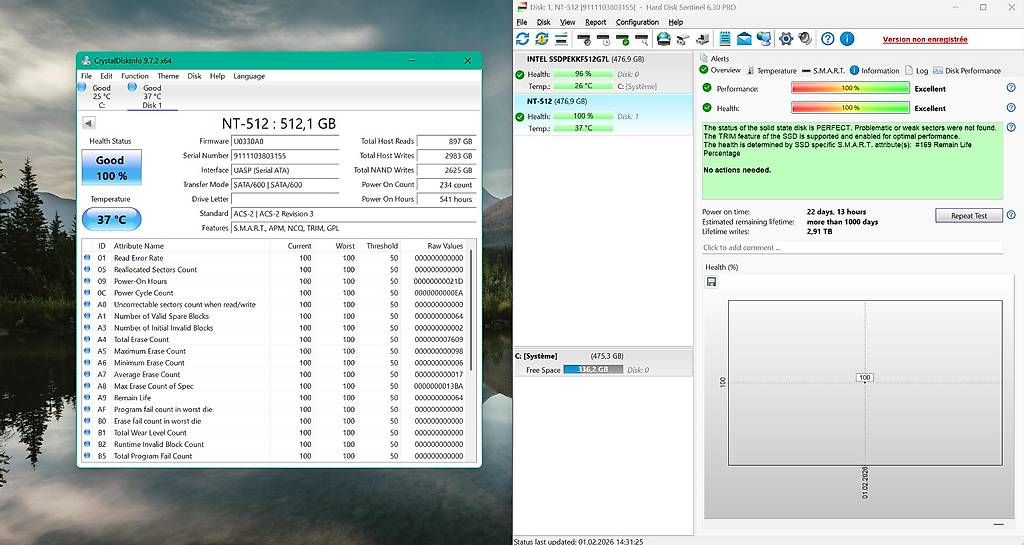The image size is (1024, 545).
Task: Click the disk with globe icon
Action: click(x=664, y=39)
